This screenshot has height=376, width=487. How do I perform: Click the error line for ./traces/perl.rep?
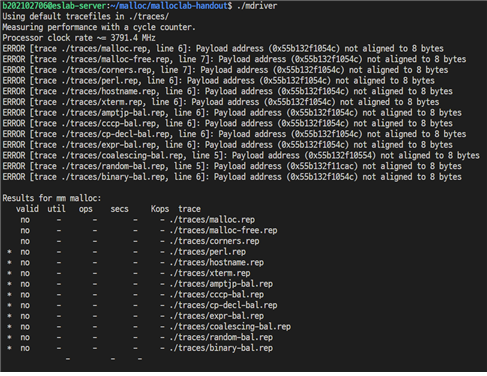pyautogui.click(x=219, y=80)
